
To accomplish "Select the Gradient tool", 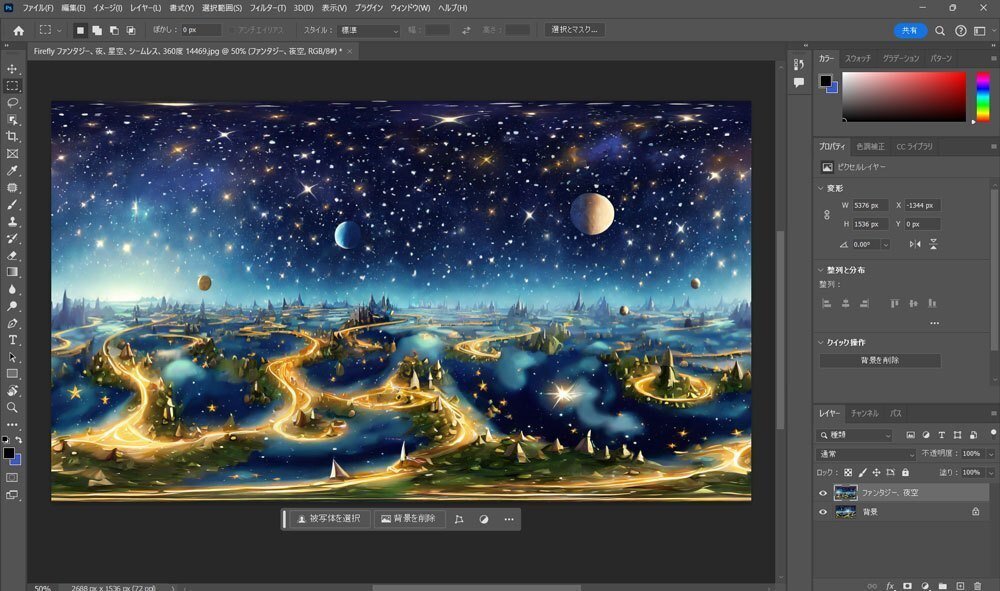I will [12, 272].
